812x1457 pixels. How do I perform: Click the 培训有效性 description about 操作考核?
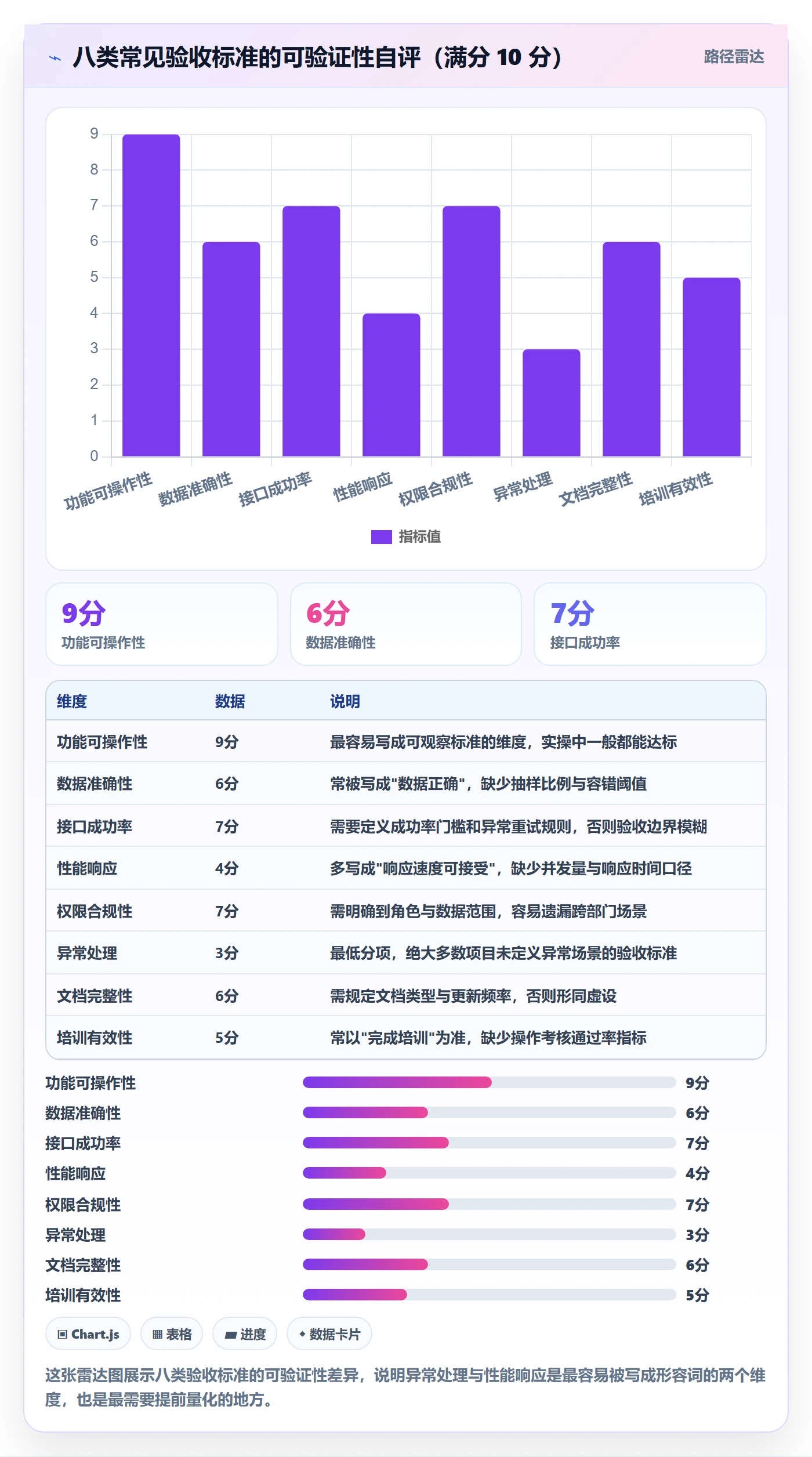tap(488, 1038)
